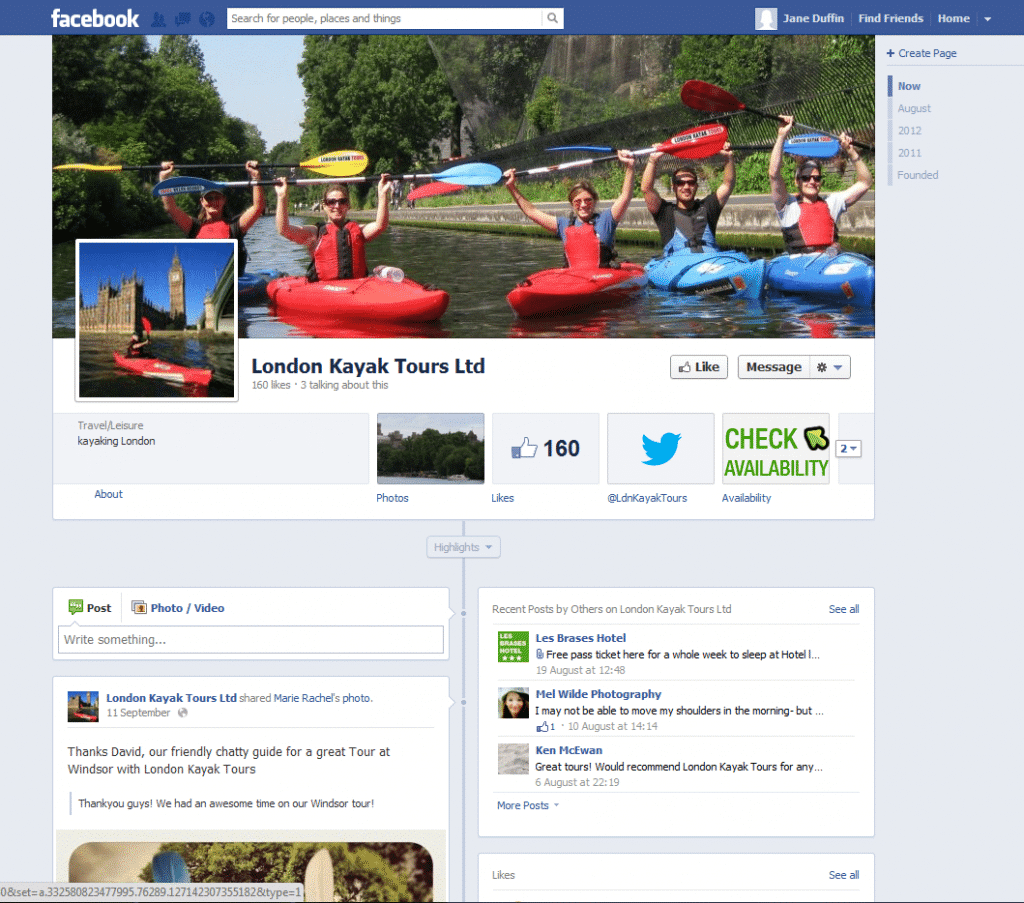Open the Highlights dropdown
This screenshot has width=1024, height=903.
tap(463, 547)
